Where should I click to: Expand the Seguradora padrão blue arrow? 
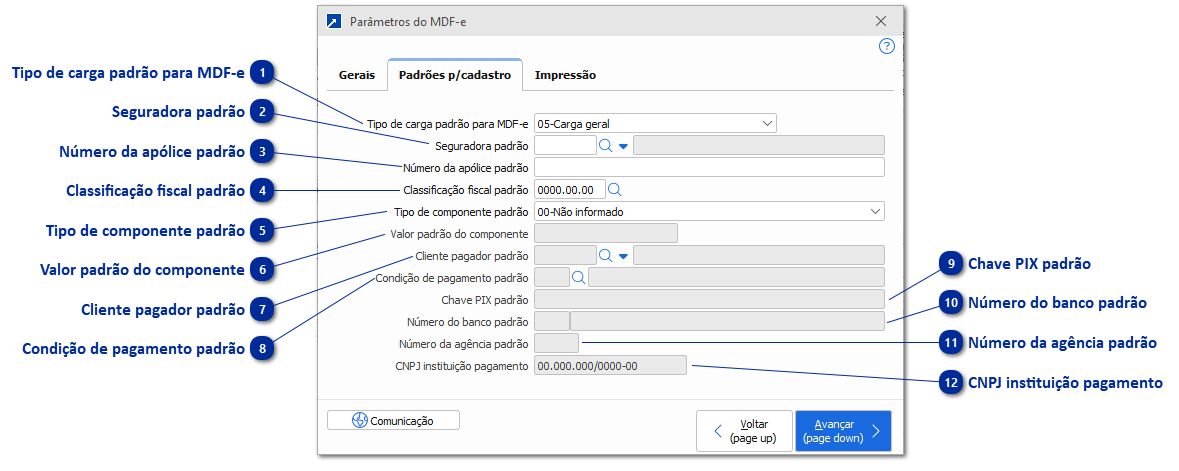[x=623, y=146]
